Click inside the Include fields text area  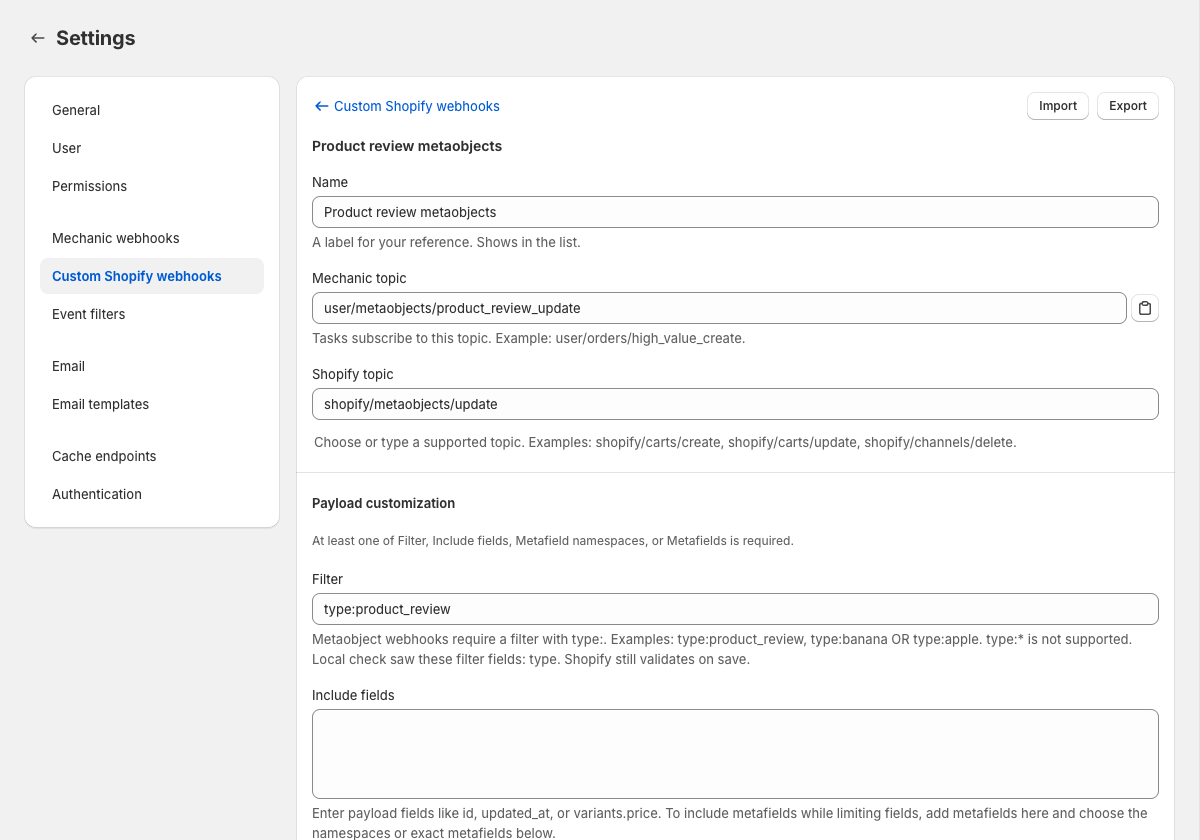click(735, 754)
